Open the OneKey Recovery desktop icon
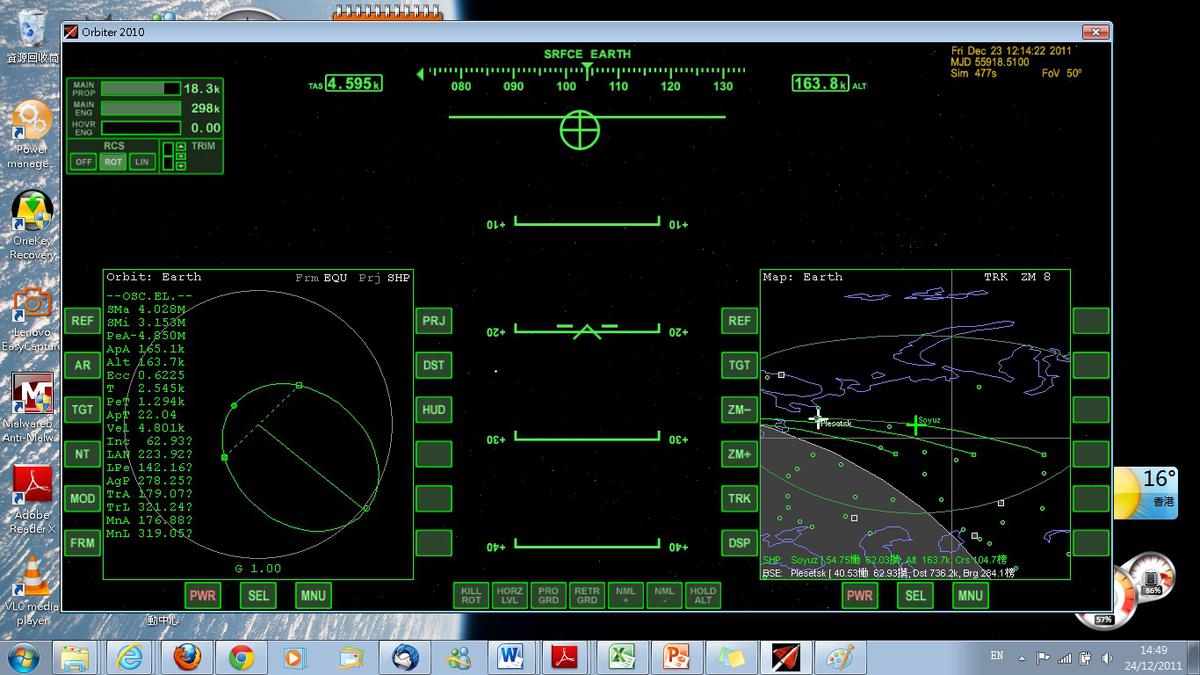 click(30, 227)
